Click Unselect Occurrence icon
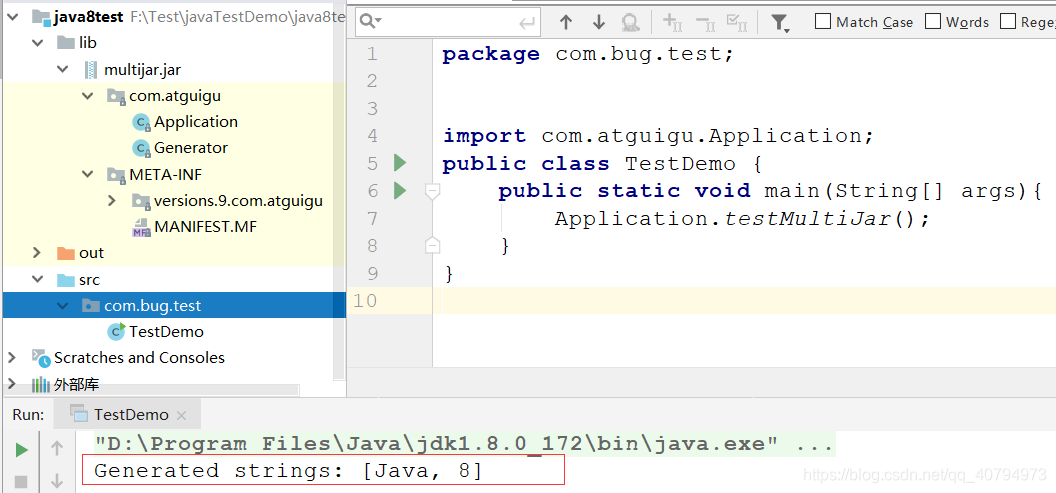Image resolution: width=1056 pixels, height=493 pixels. (x=705, y=22)
